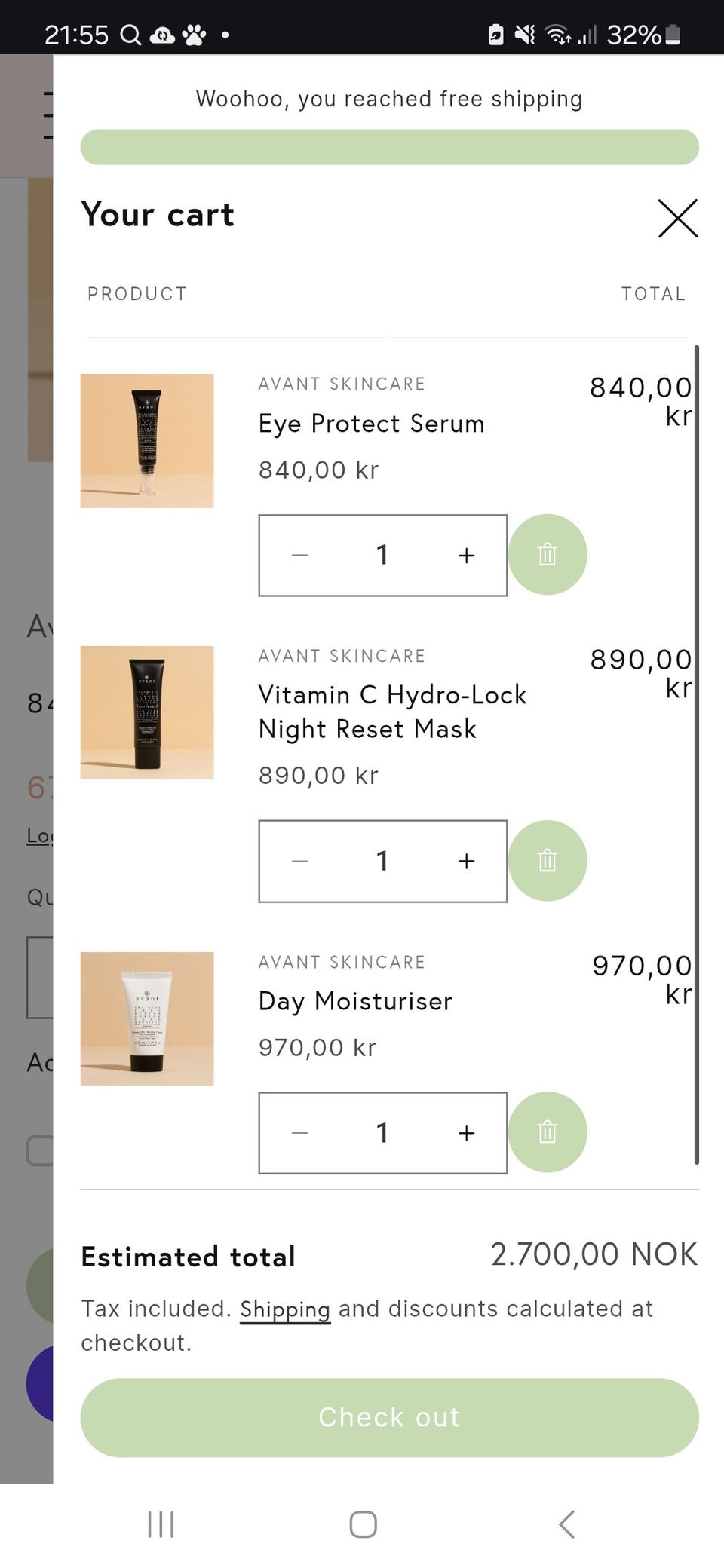Decrease Eye Protect Serum quantity

pyautogui.click(x=300, y=556)
